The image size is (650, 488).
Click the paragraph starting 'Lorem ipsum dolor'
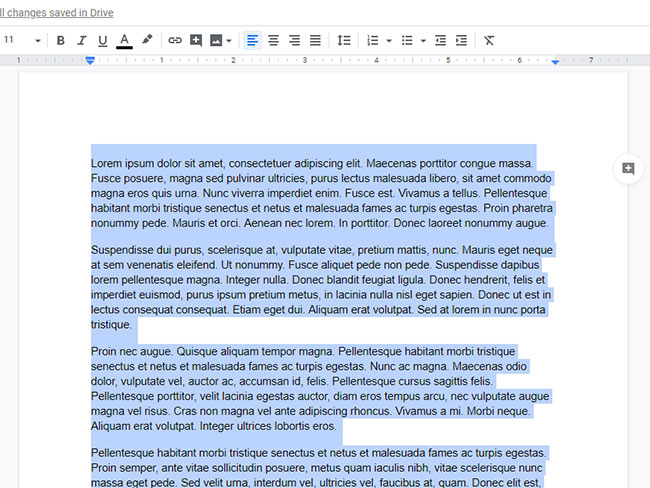tap(322, 193)
